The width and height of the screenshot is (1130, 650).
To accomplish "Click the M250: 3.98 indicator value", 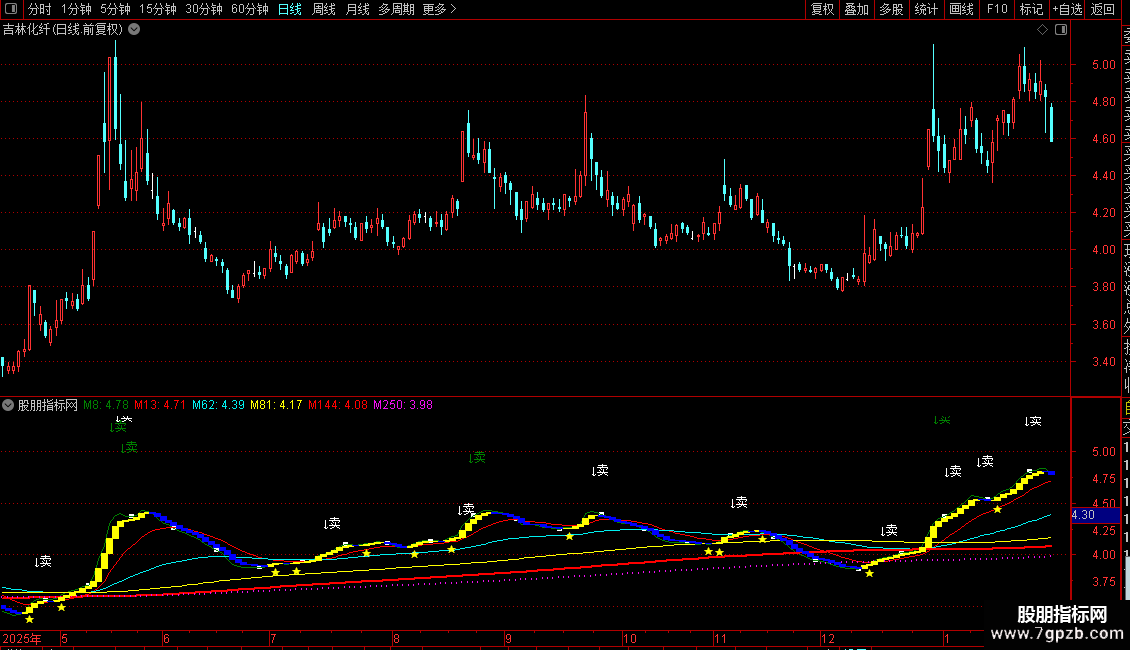I will (403, 405).
